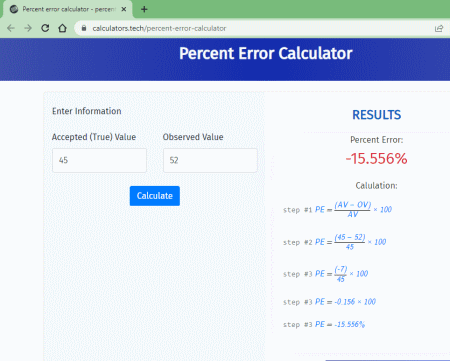Screen dimensions: 450x361
Task: Click the step formula showing (-7)/45
Action: click(x=325, y=274)
